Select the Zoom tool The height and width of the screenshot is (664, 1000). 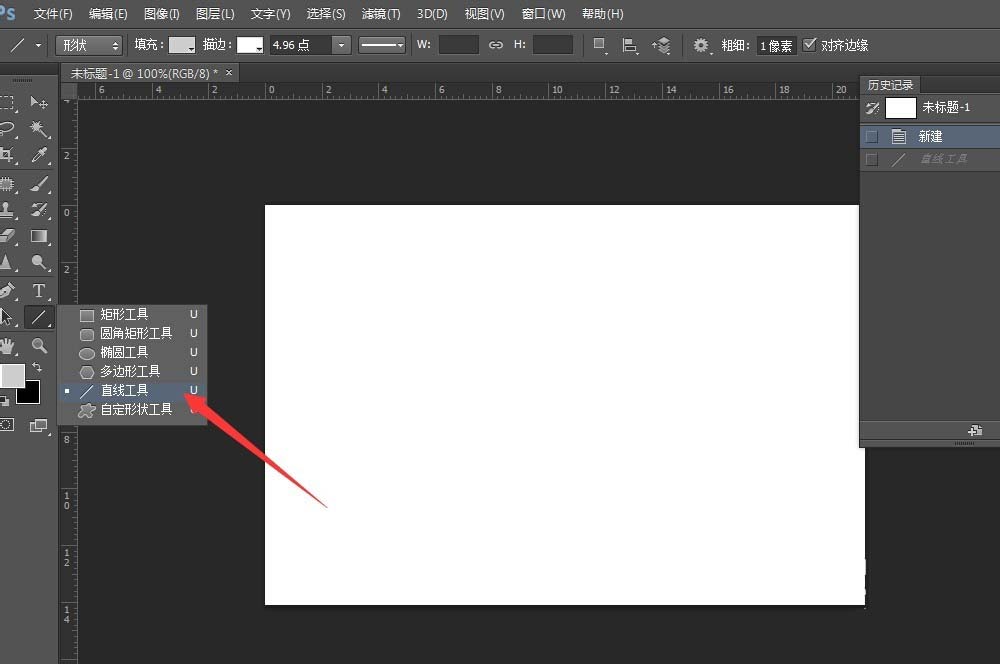click(40, 347)
